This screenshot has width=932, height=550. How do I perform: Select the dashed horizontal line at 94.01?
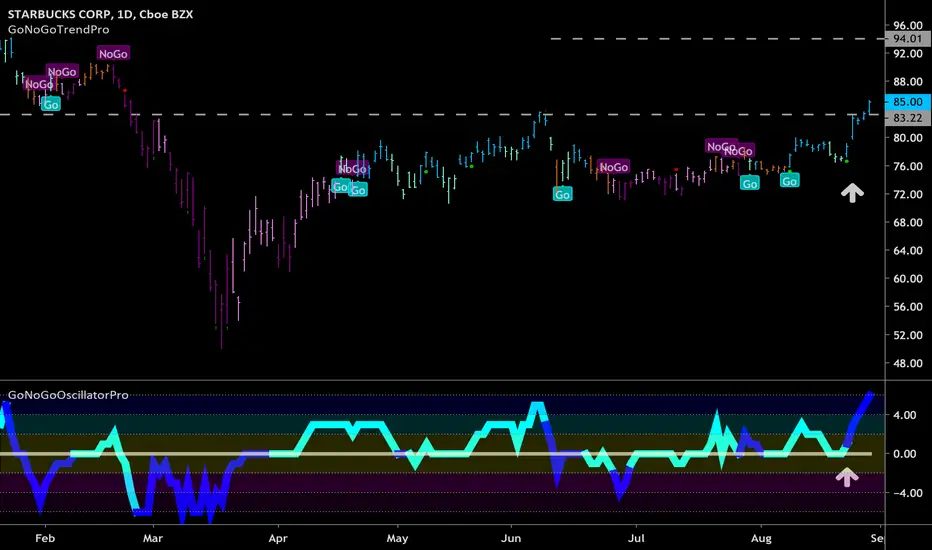717,39
